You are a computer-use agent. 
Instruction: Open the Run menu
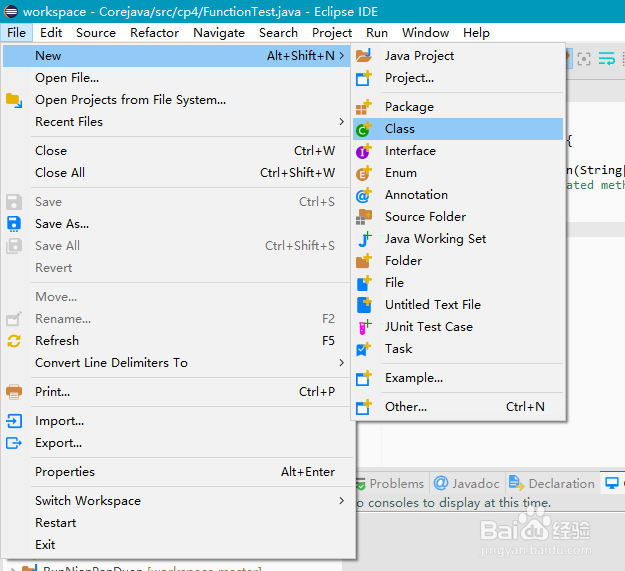point(377,33)
